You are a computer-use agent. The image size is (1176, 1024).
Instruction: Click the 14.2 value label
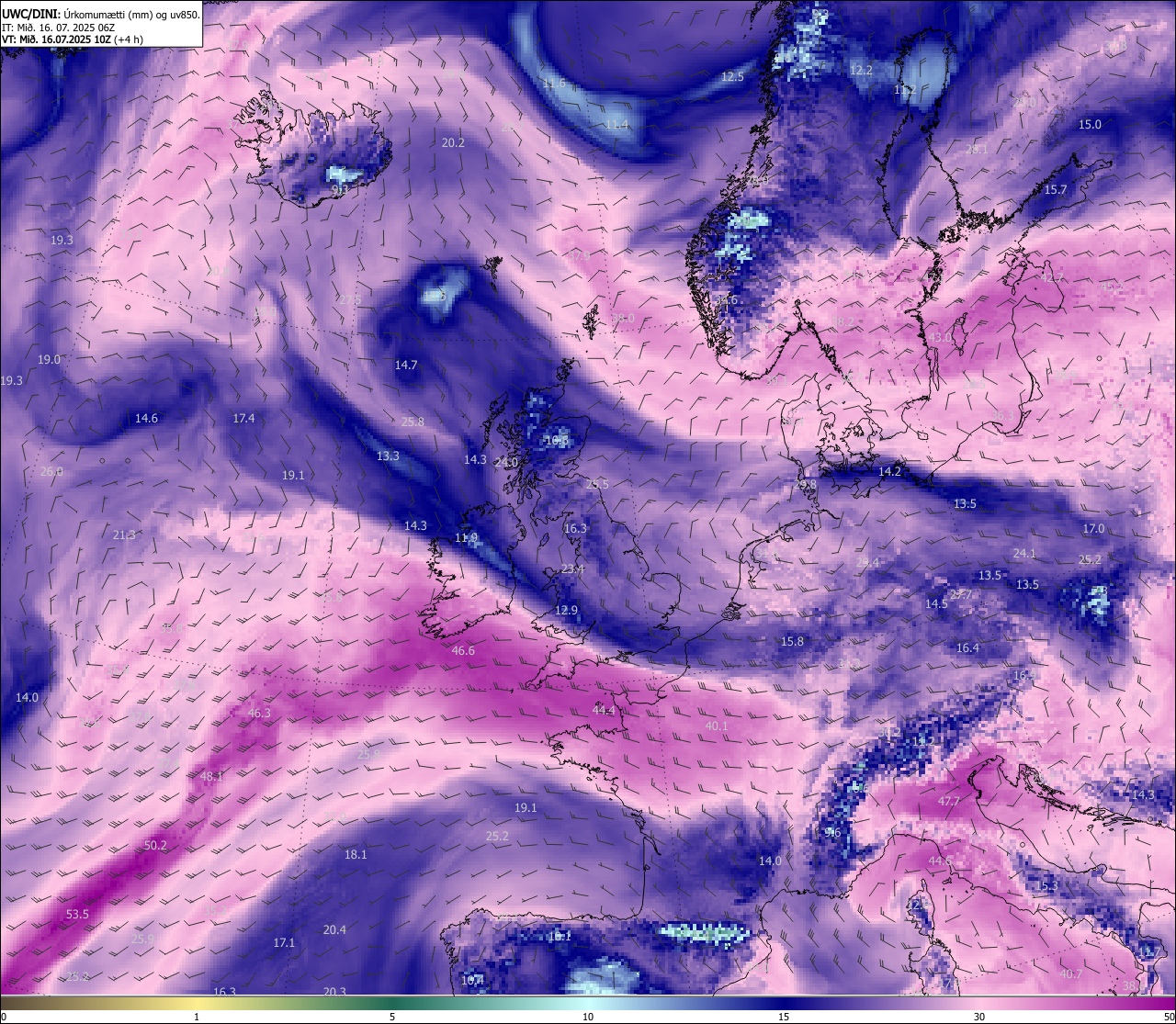tap(889, 470)
